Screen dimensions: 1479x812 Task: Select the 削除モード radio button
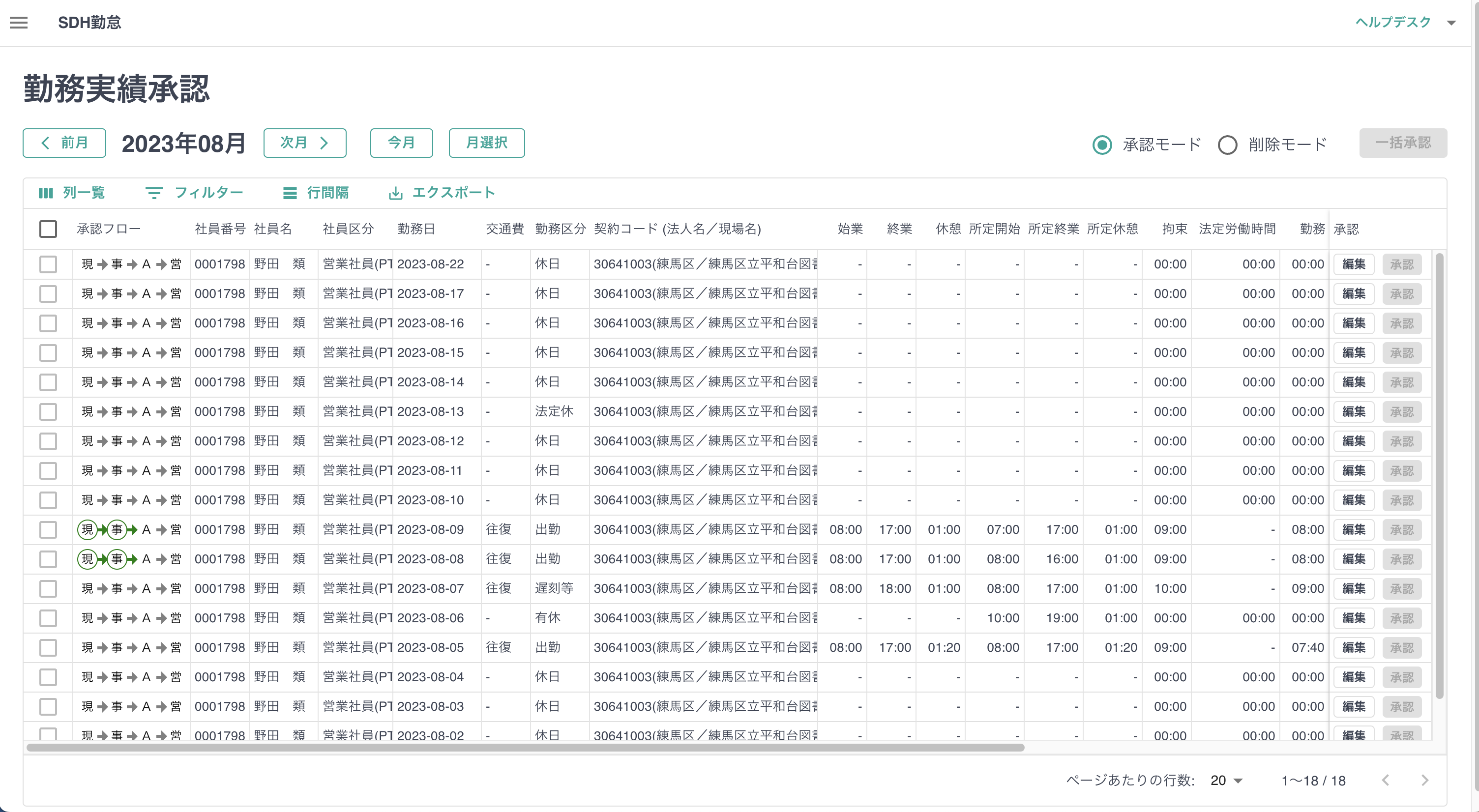click(x=1228, y=145)
